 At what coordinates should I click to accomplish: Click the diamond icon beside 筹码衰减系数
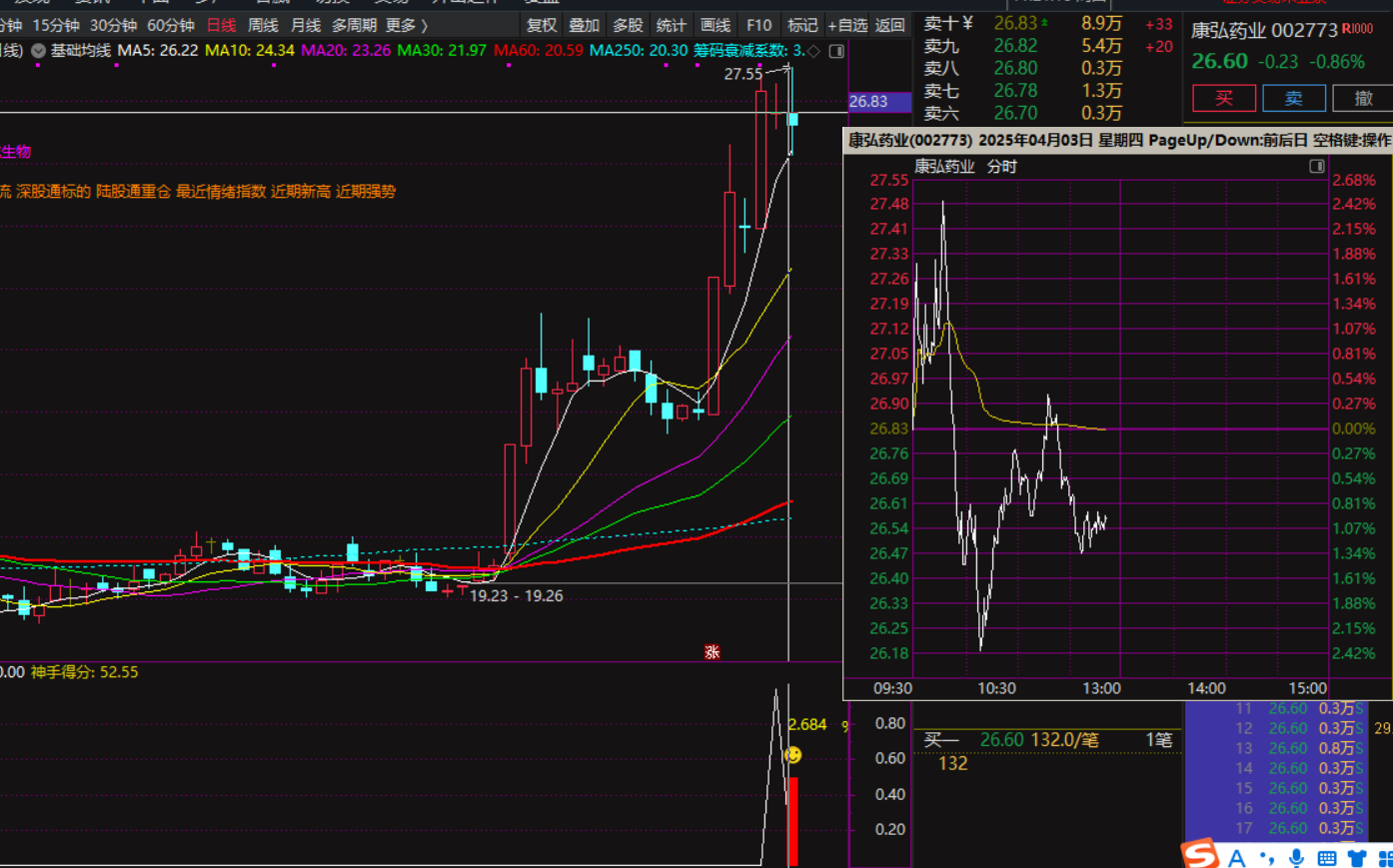(814, 51)
